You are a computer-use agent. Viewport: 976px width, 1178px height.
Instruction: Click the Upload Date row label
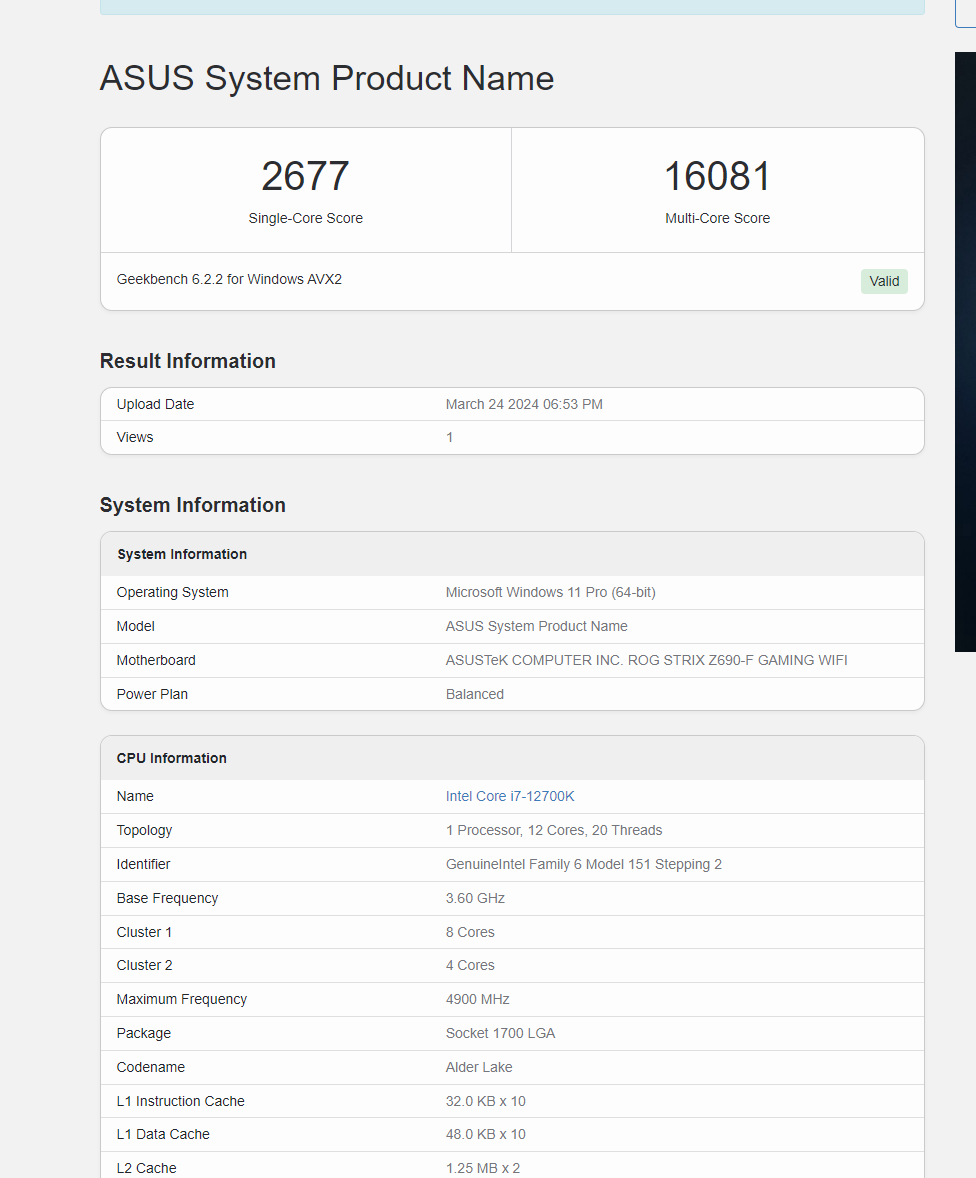(155, 404)
